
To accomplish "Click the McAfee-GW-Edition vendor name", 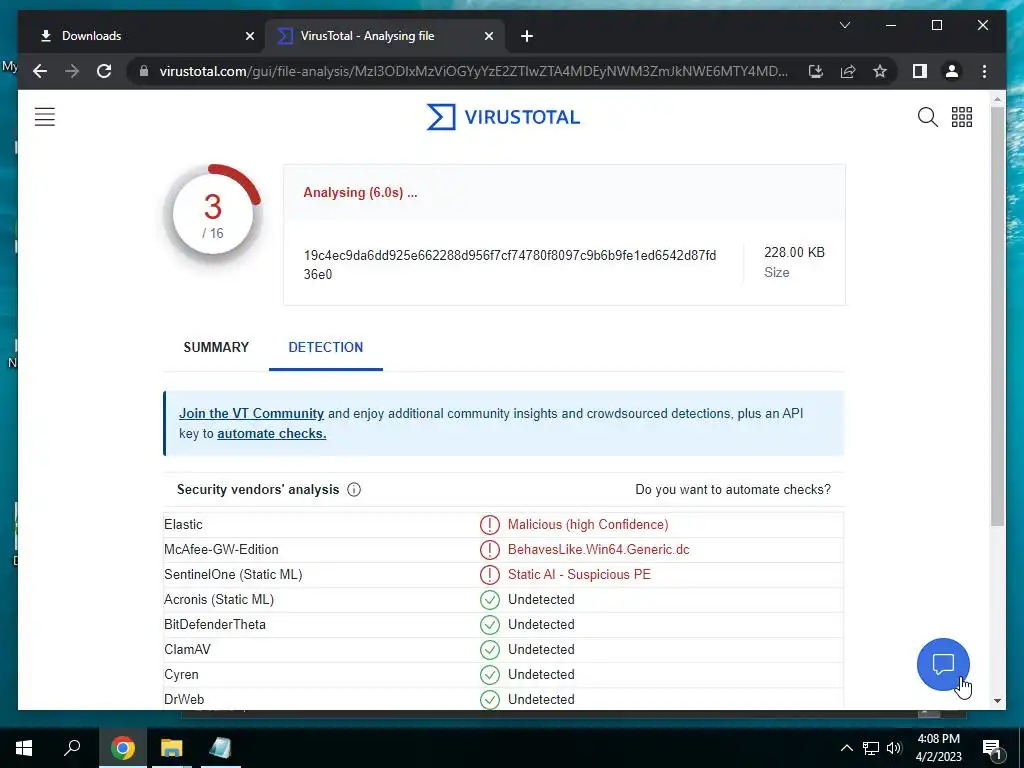I will [221, 550].
